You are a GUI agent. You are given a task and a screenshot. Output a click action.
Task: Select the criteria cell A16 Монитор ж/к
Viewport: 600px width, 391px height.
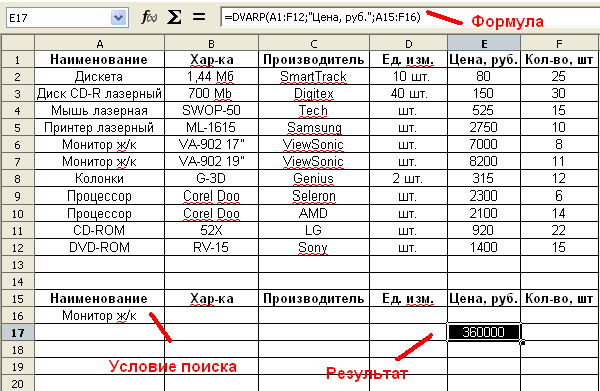point(99,315)
